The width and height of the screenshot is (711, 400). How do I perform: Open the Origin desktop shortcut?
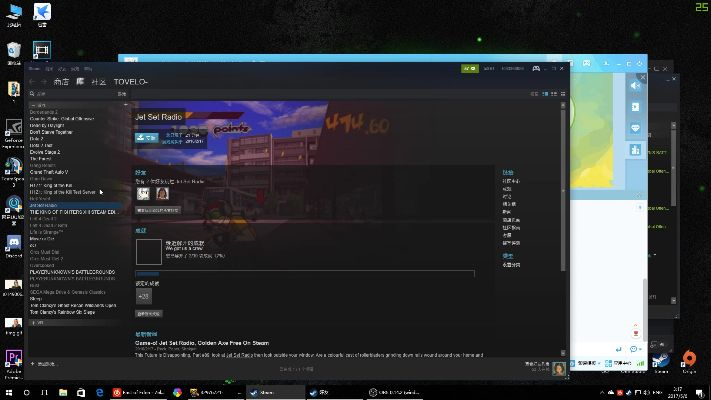689,361
